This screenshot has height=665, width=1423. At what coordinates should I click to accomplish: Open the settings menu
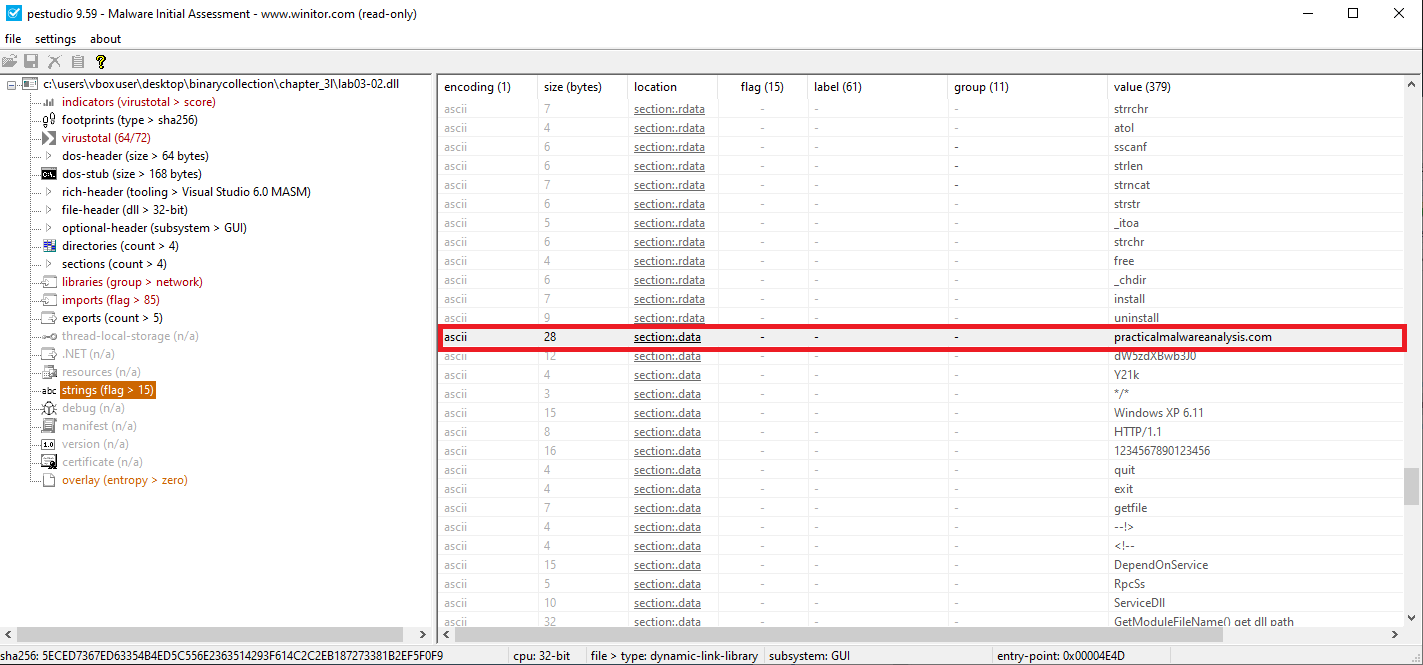[x=55, y=39]
